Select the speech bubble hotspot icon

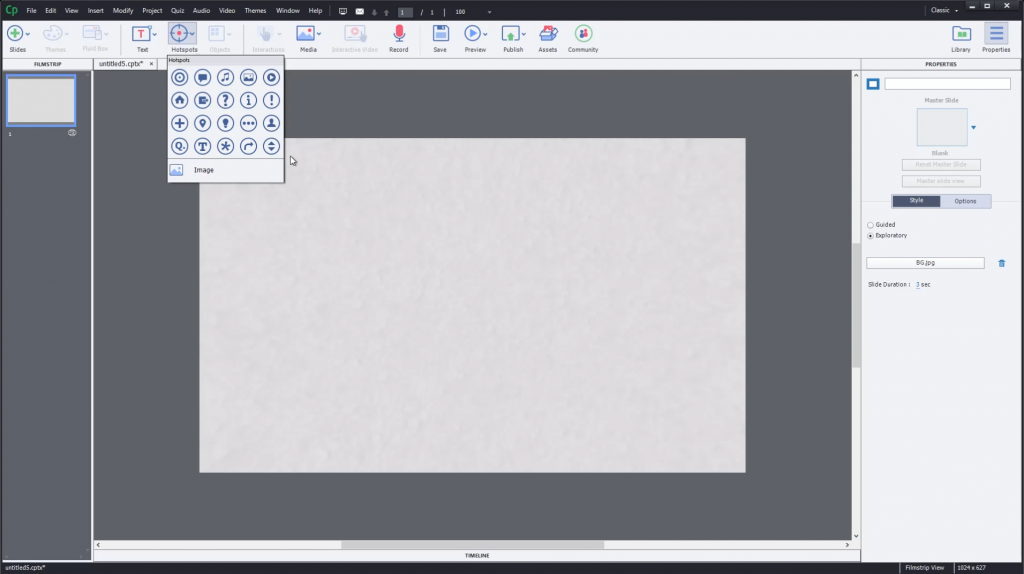pos(202,78)
